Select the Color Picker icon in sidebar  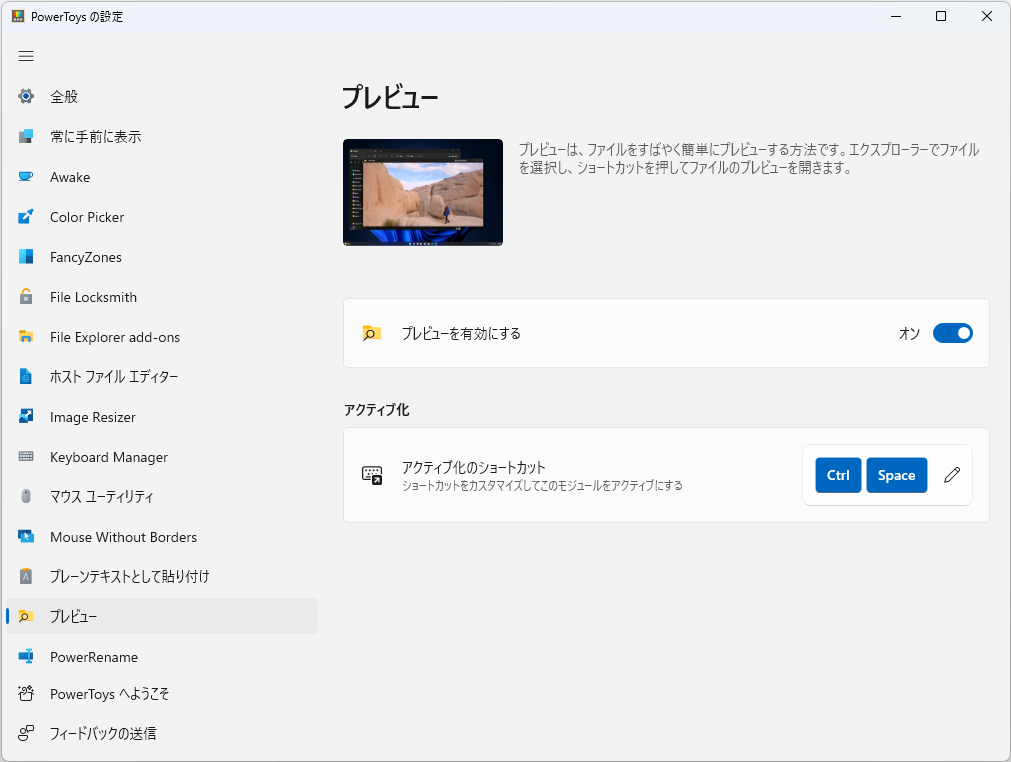[x=25, y=217]
